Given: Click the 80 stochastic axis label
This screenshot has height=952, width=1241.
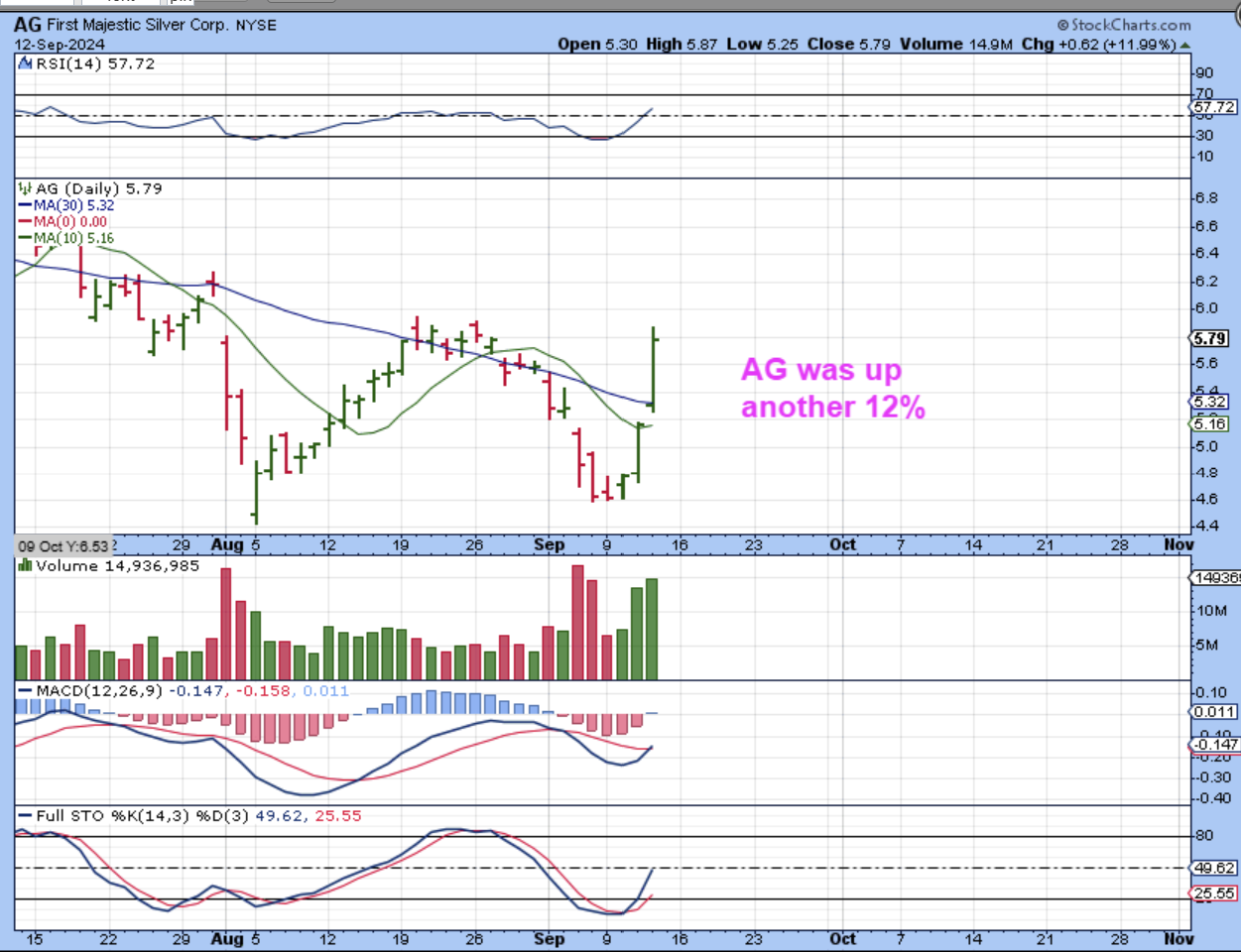Looking at the screenshot, I should coord(1204,836).
